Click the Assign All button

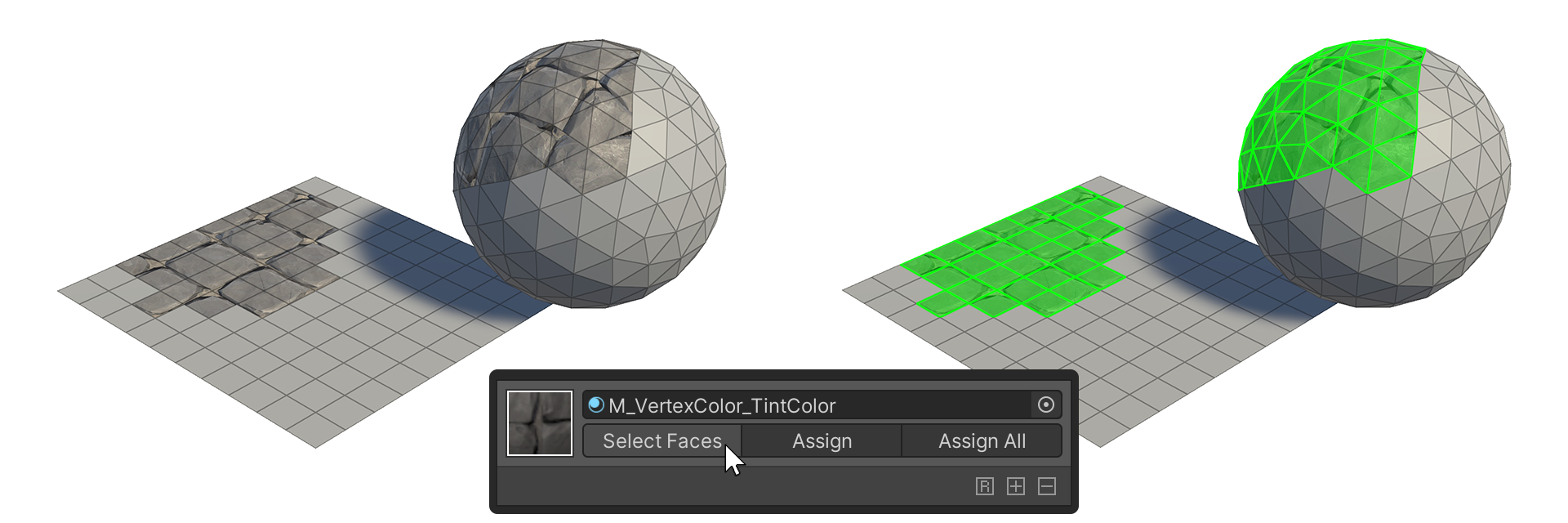point(982,441)
